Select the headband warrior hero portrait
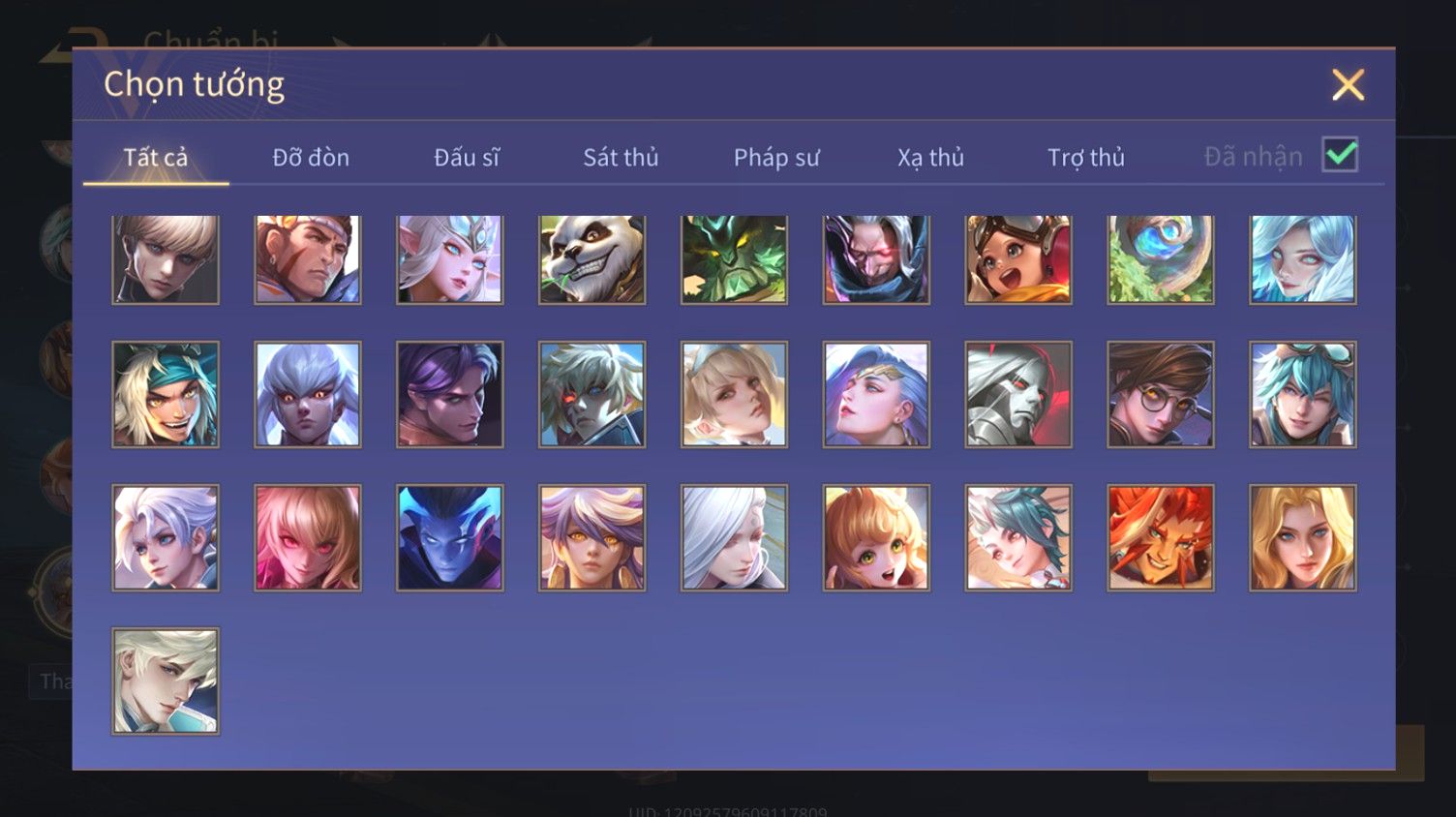This screenshot has width=1456, height=817. 308,259
